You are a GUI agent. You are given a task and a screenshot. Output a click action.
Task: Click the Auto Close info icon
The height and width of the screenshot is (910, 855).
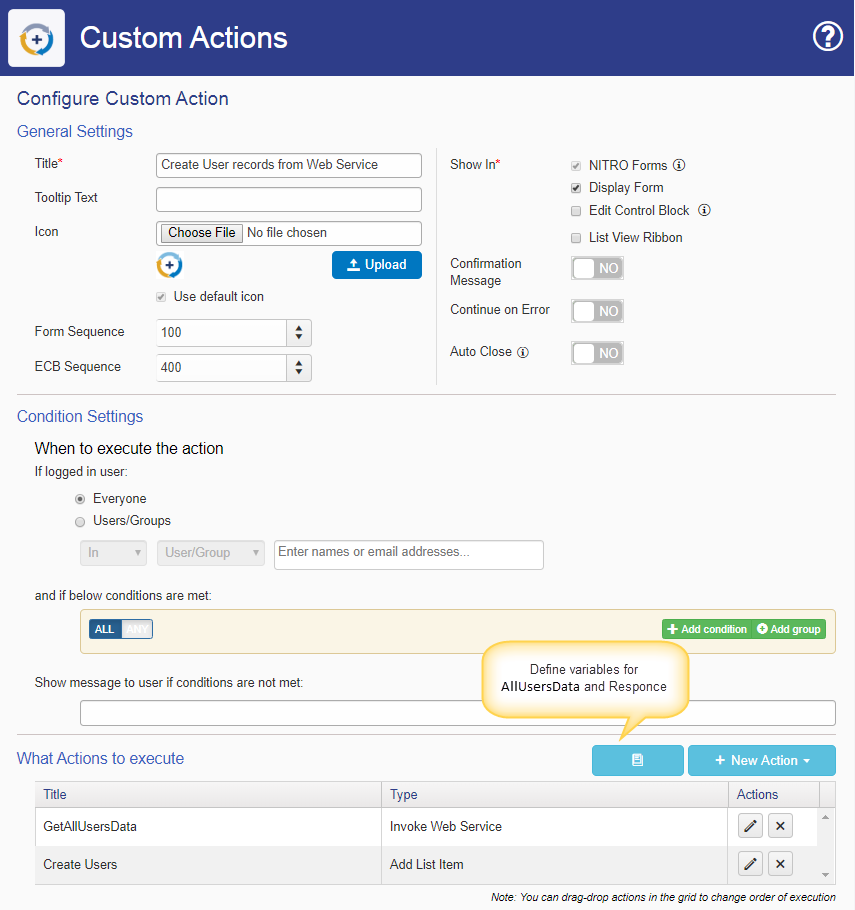(523, 352)
